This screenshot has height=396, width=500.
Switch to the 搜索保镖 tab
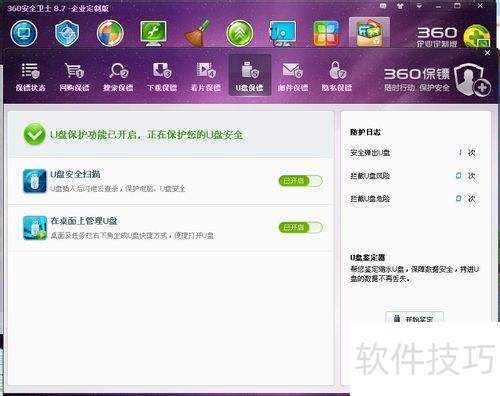point(118,76)
